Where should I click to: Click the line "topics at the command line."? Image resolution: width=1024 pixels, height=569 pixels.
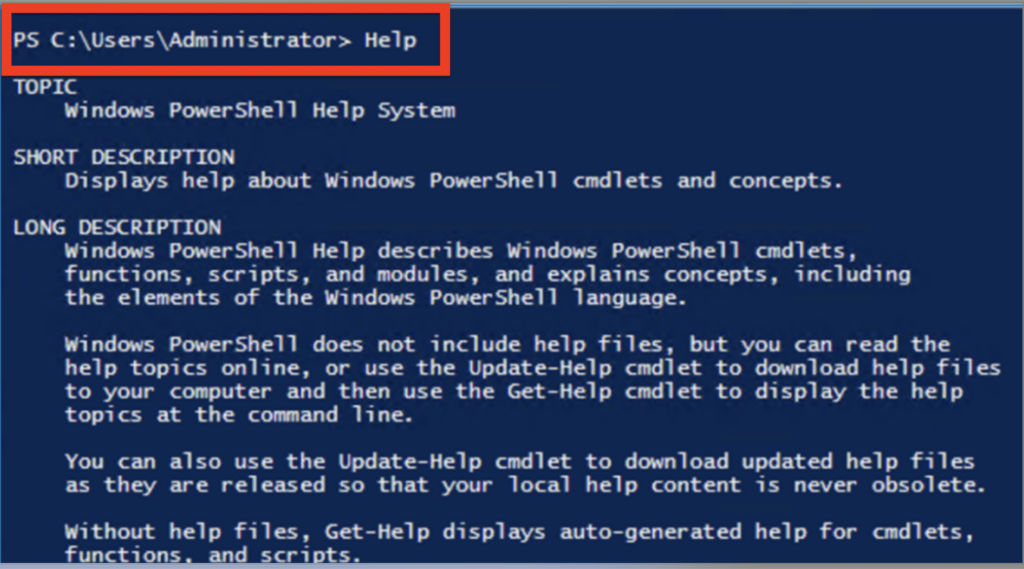tap(240, 414)
